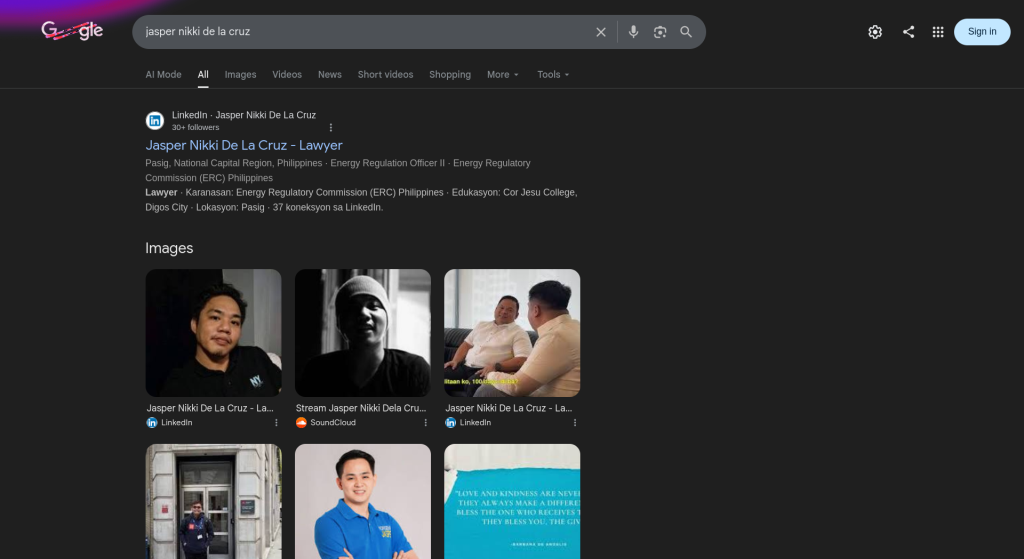Open more options for LinkedIn result
1024x559 pixels.
pyautogui.click(x=331, y=127)
